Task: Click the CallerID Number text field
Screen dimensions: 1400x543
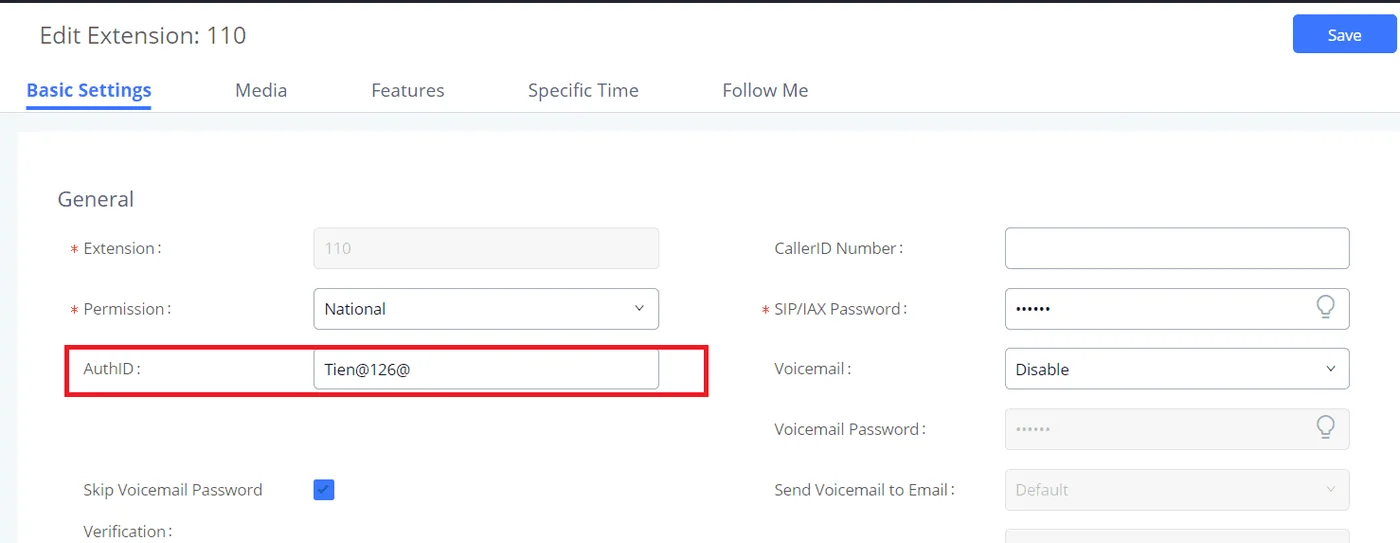Action: [1177, 248]
